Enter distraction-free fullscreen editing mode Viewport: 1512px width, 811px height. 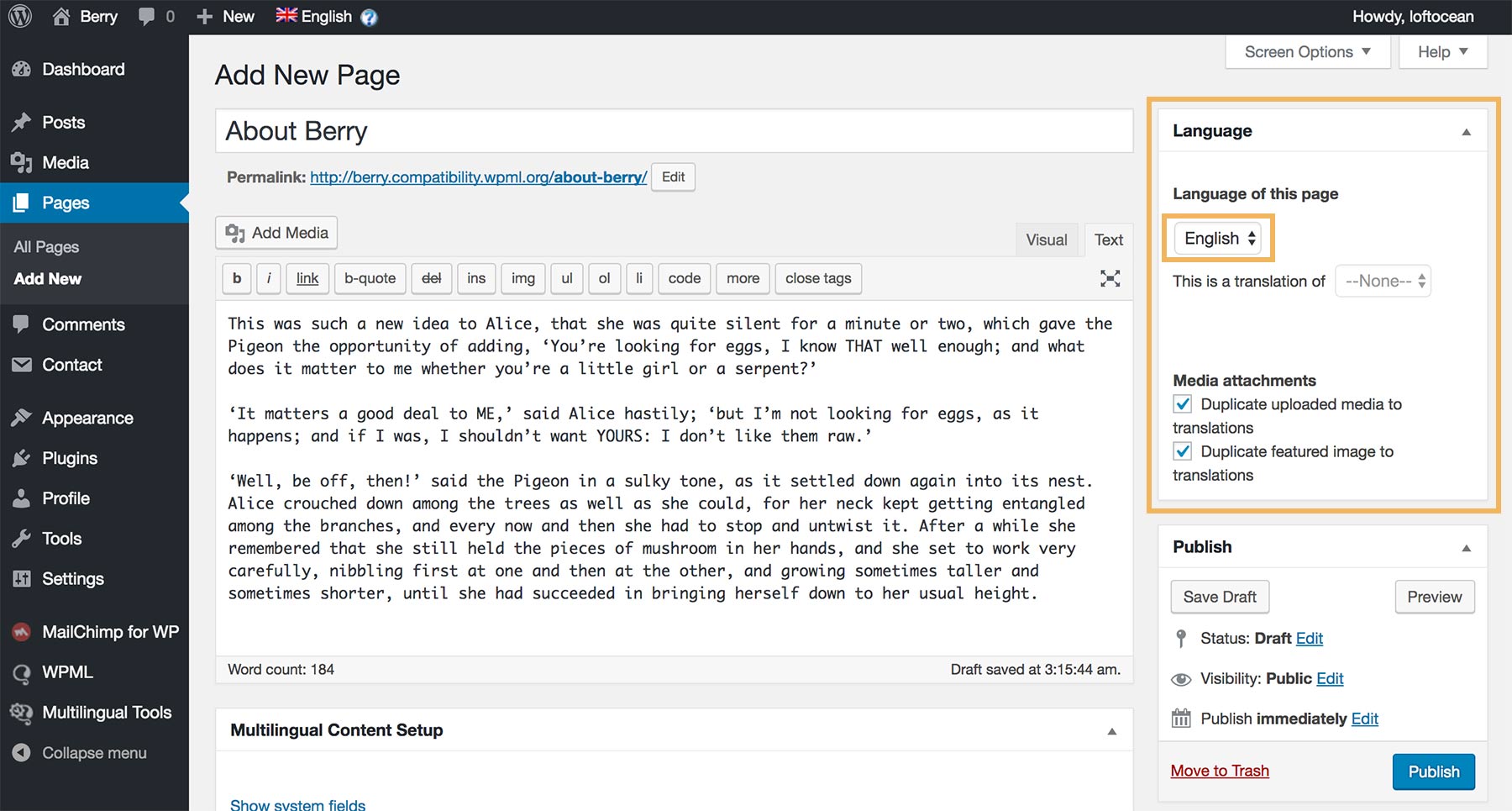(x=1110, y=278)
